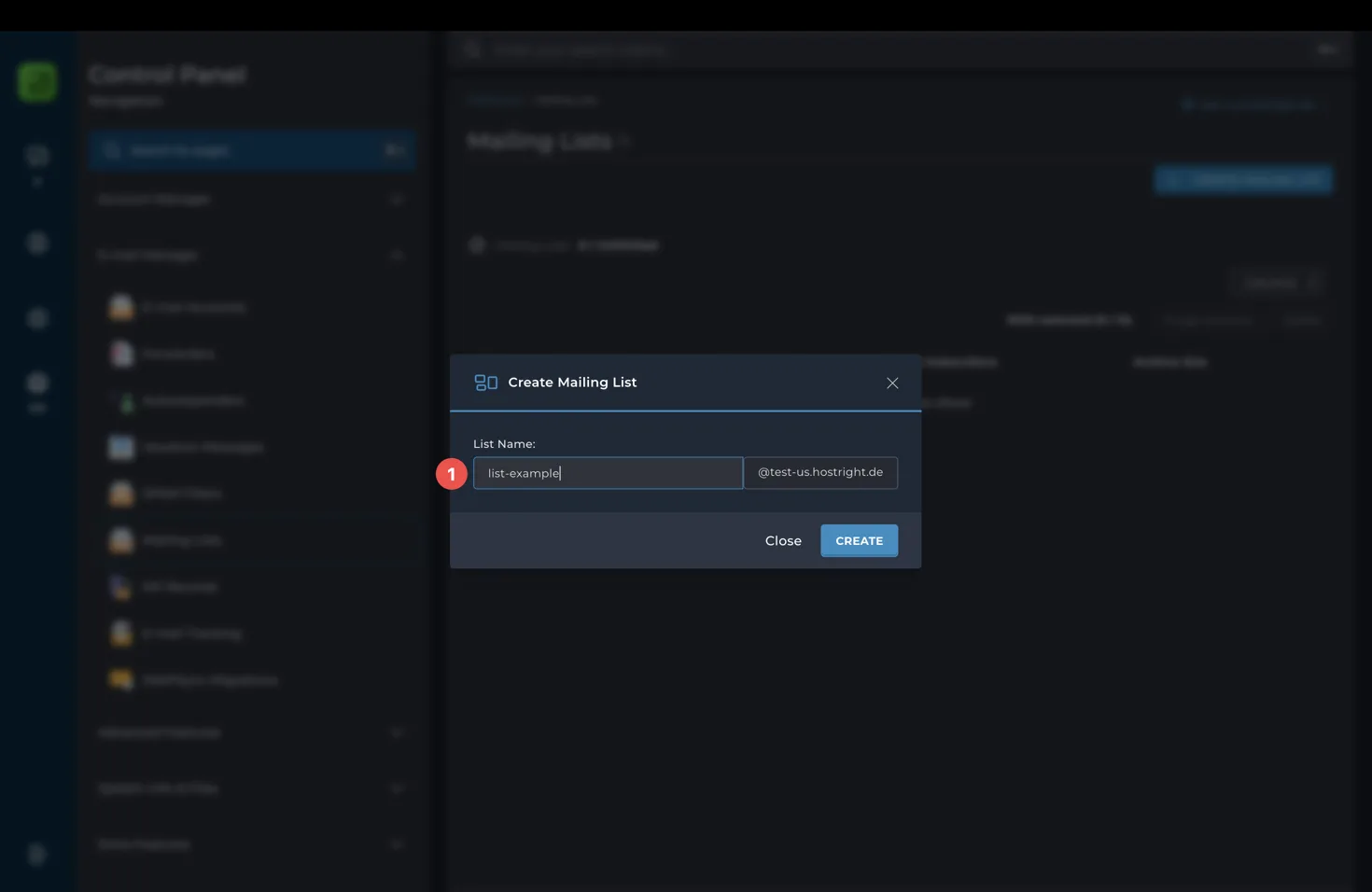Dismiss the dialog with the X icon
Screen dimensions: 1372x892
tap(892, 383)
